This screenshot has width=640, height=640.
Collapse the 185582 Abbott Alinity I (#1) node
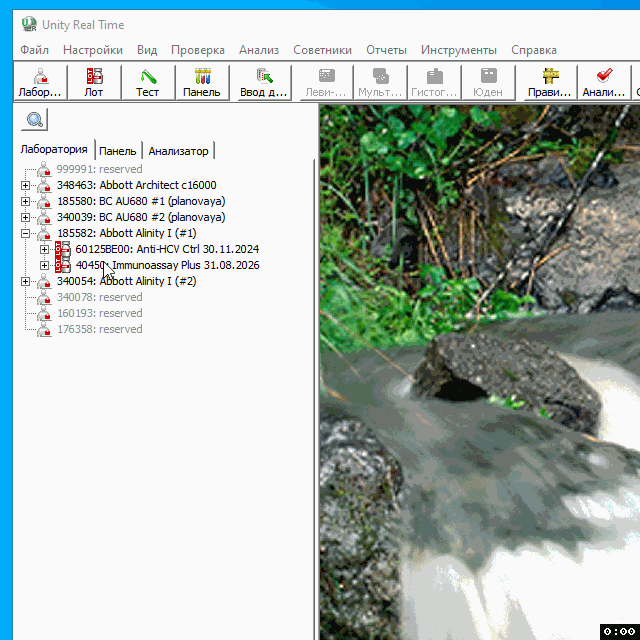tap(26, 233)
